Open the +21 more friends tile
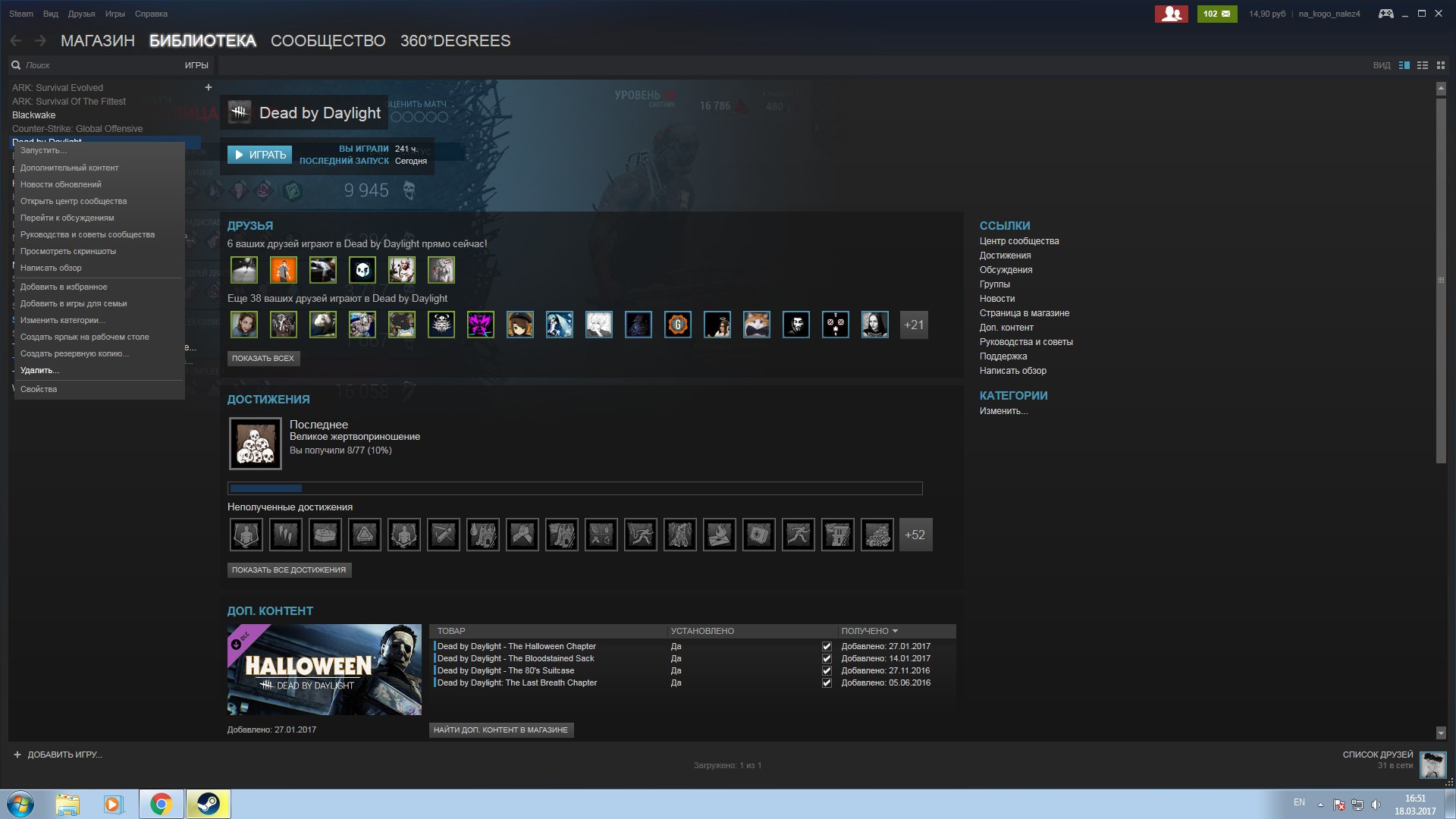1456x819 pixels. click(x=914, y=325)
